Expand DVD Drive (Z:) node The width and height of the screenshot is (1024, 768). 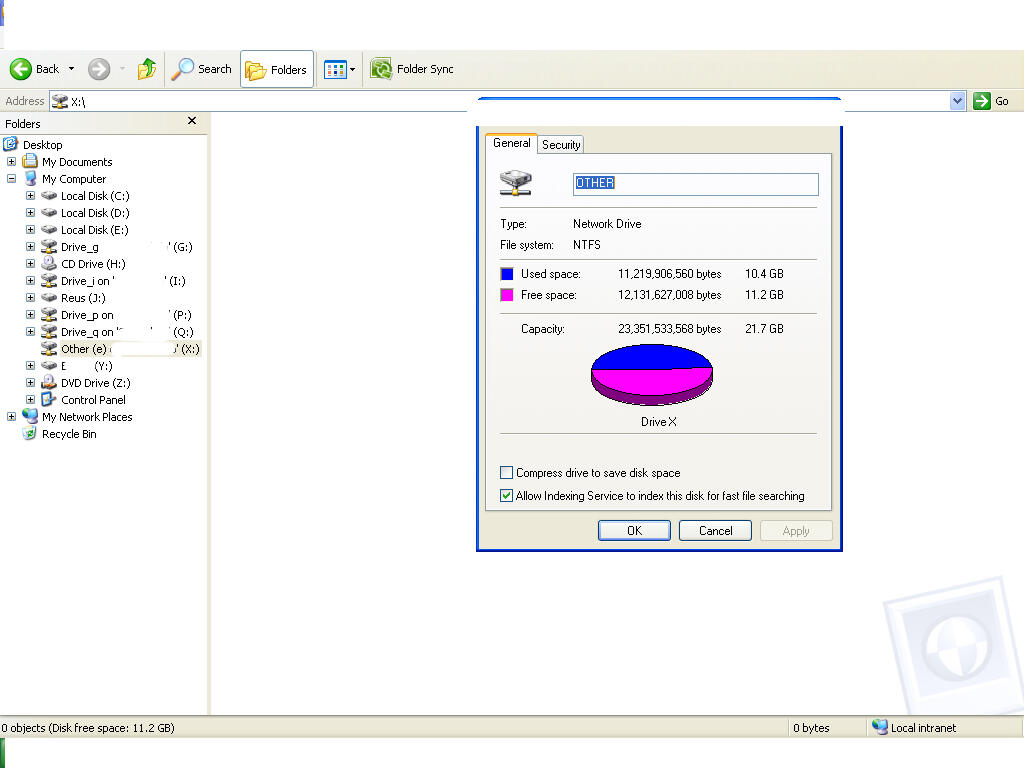(30, 382)
